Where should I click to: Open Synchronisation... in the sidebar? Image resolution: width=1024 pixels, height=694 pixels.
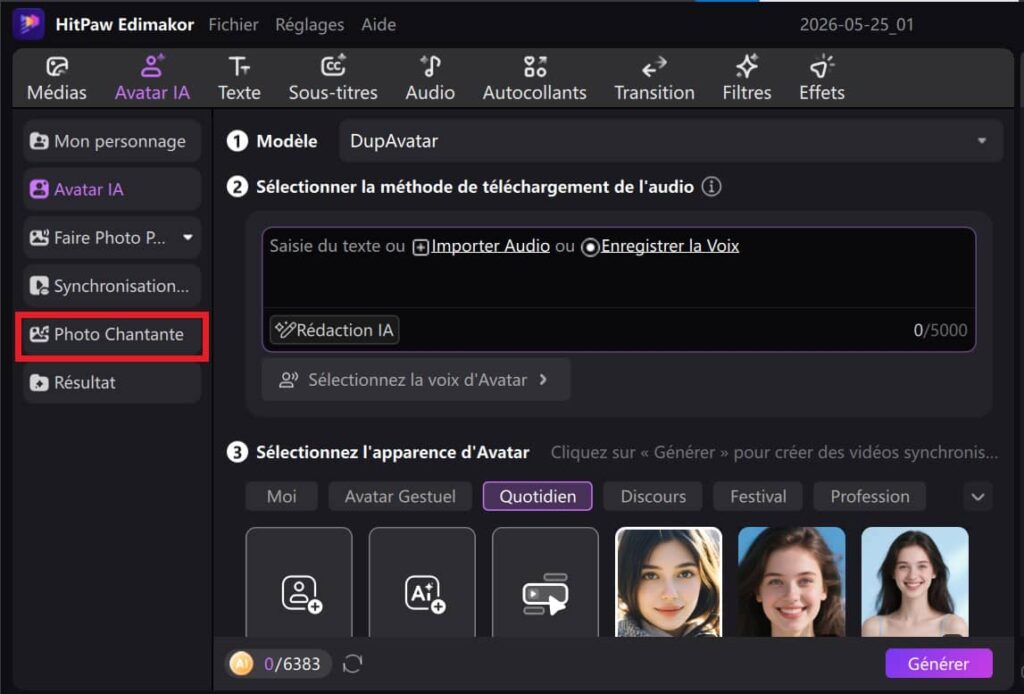coord(112,286)
